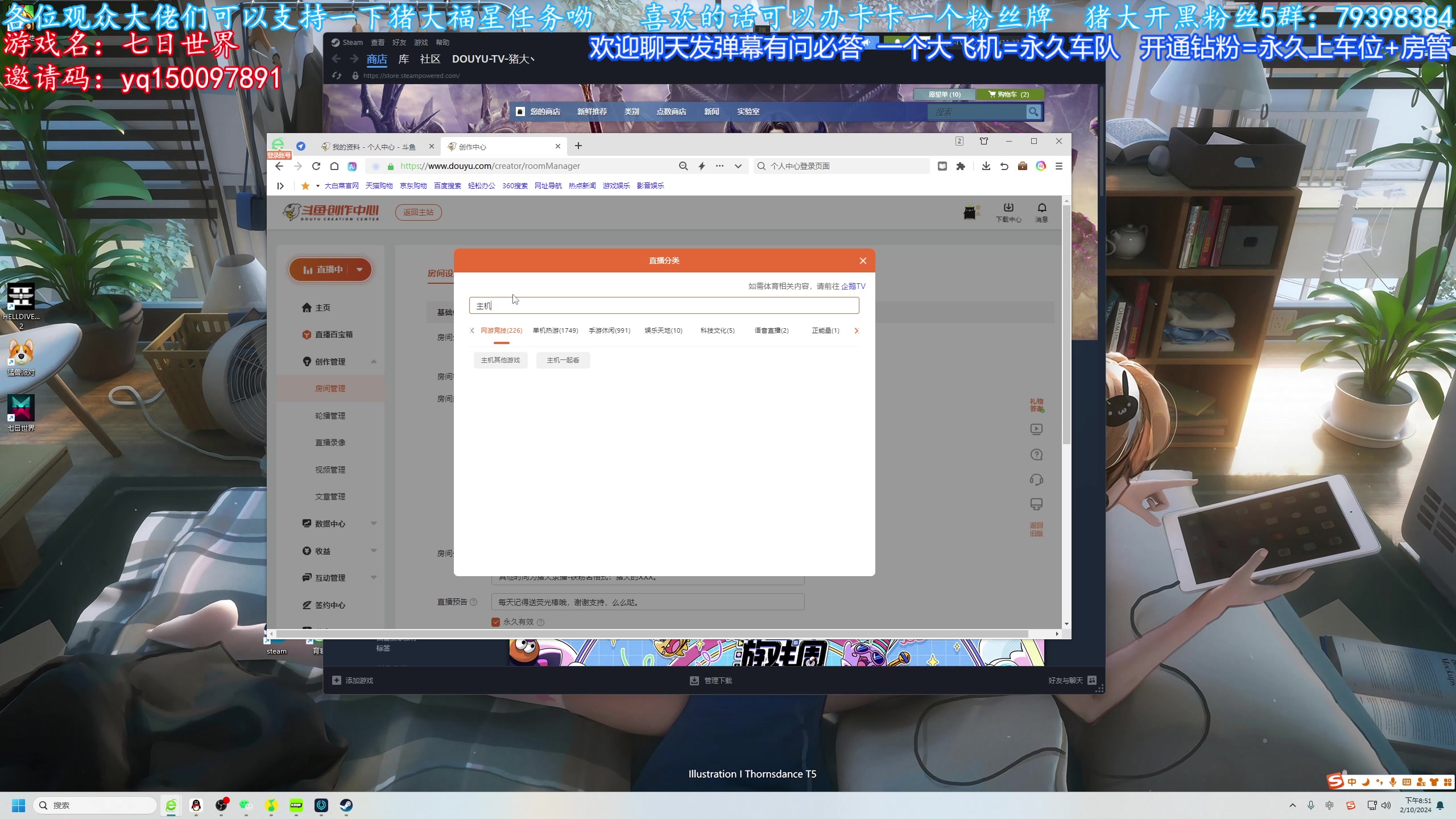Open the 七日世界 desktop shortcut
This screenshot has height=819, width=1456.
click(21, 413)
